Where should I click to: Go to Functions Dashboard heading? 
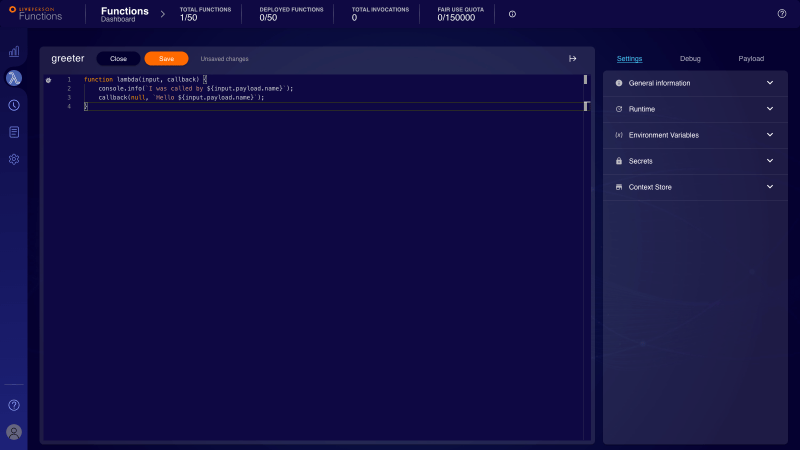pyautogui.click(x=124, y=14)
